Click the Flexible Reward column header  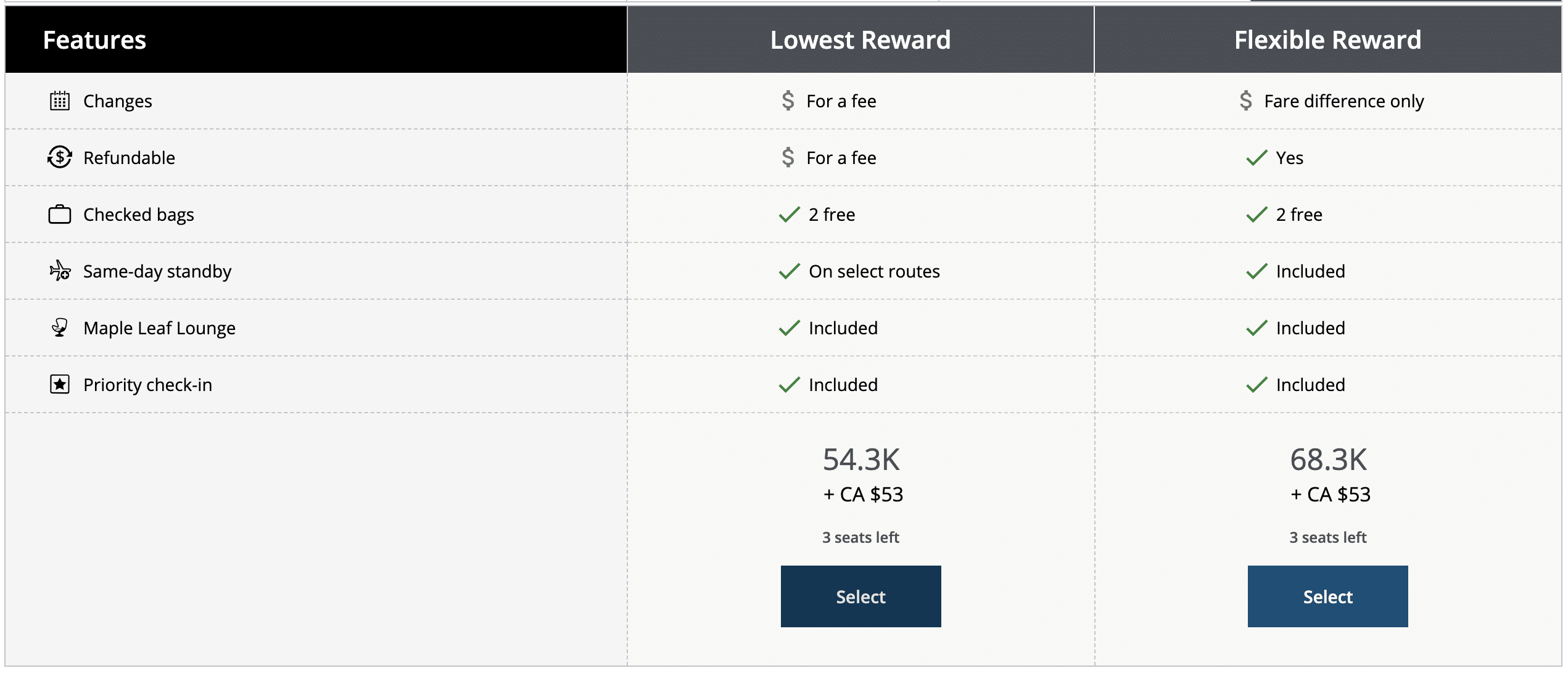tap(1327, 40)
